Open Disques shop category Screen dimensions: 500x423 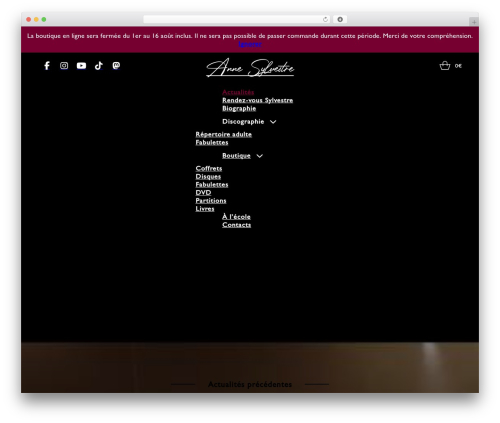click(x=208, y=176)
